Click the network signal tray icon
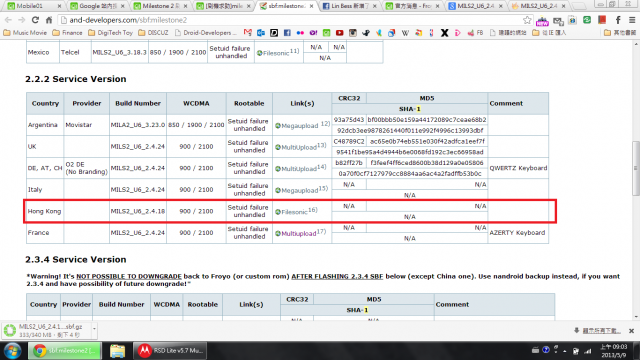640x360 pixels. (x=588, y=351)
